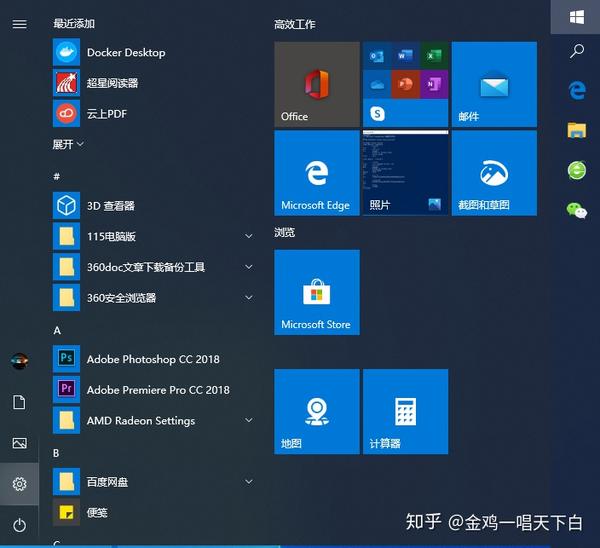
Task: Open the 360doc文章下载备份工具 folder item
Action: (x=153, y=267)
